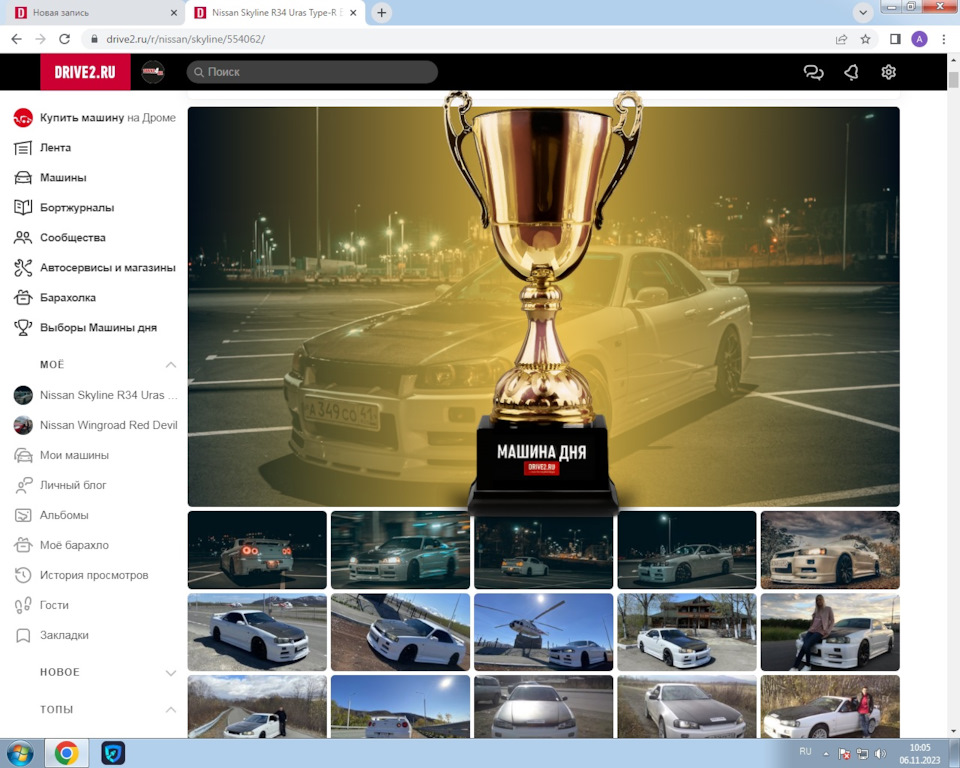The image size is (960, 768).
Task: Toggle browser side panel
Action: point(895,39)
